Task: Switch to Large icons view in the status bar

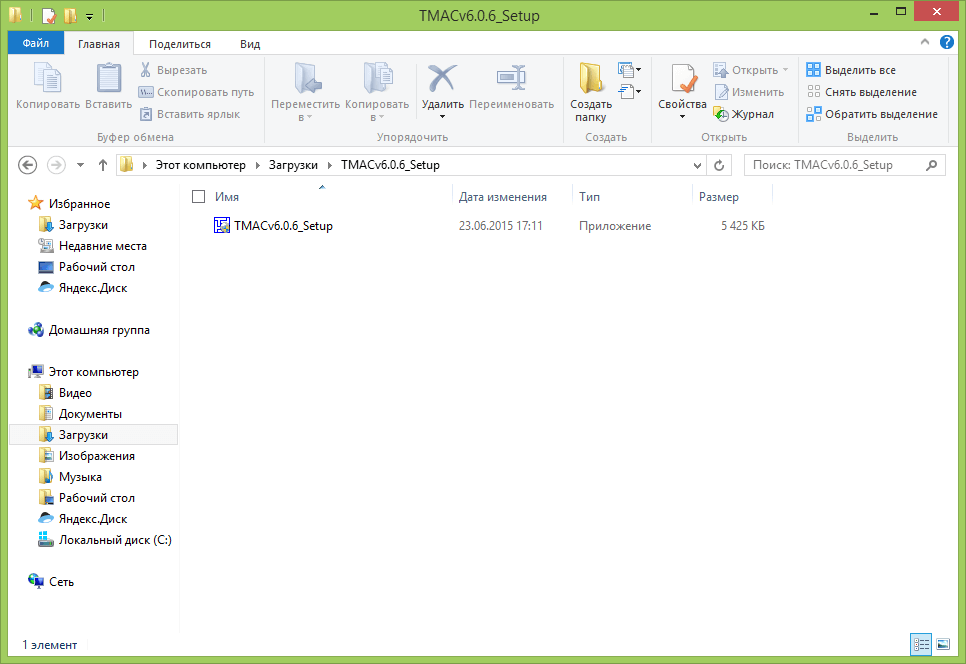Action: (943, 644)
